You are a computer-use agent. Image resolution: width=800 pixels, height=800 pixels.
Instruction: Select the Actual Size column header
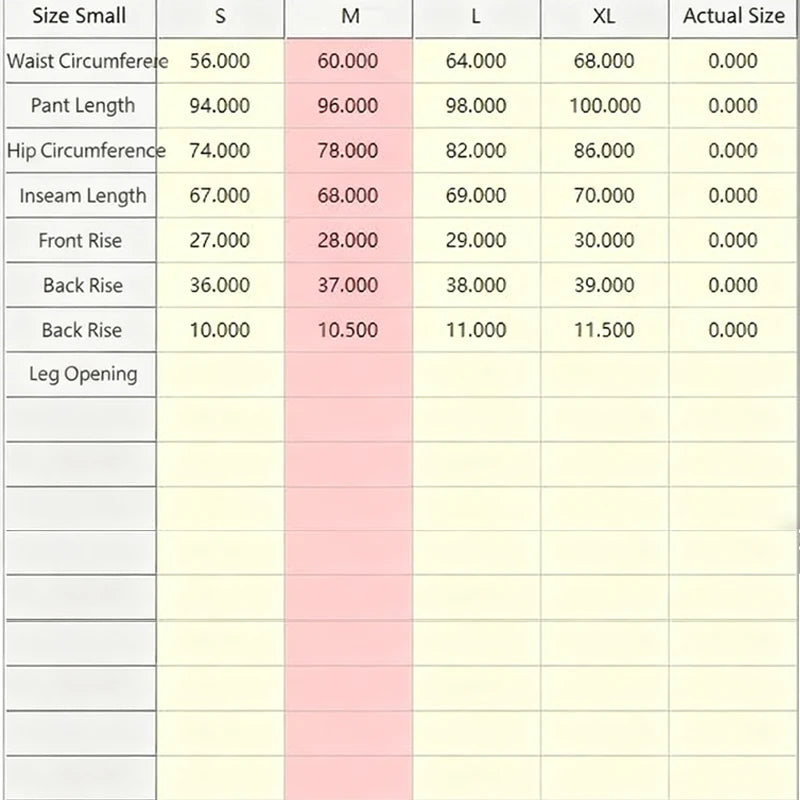point(734,18)
